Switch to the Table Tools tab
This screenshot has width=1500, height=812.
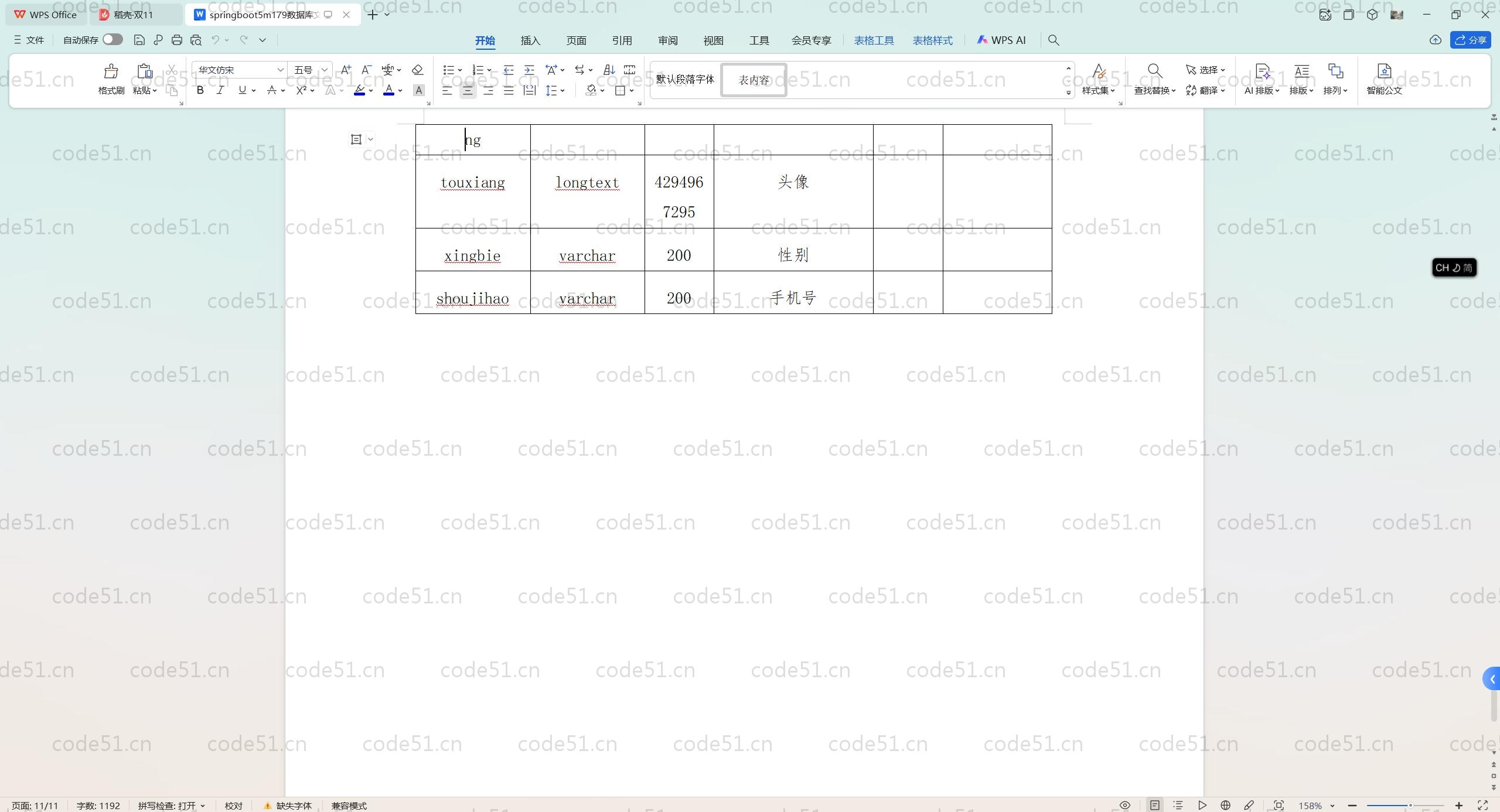coord(873,40)
